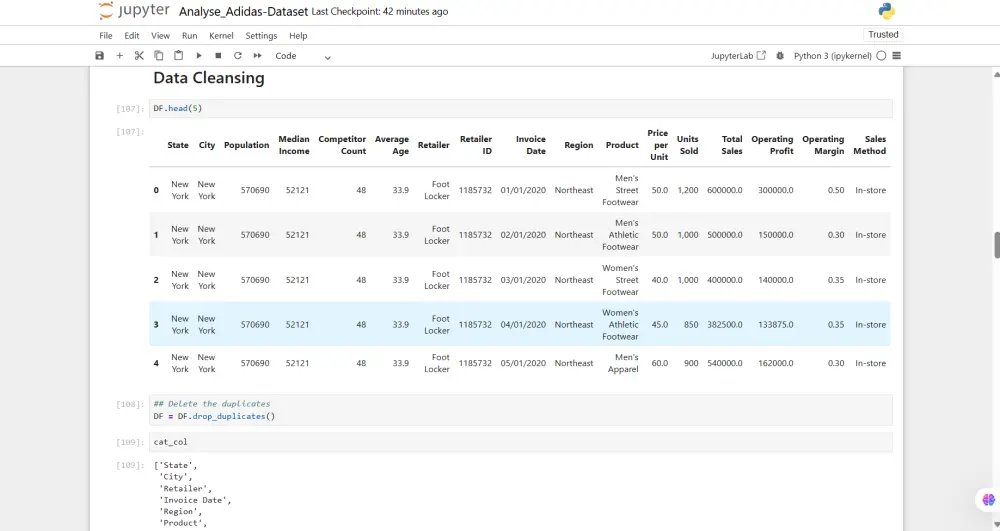Click the kernel status circle indicator
Screen dimensions: 1000x531
point(881,55)
